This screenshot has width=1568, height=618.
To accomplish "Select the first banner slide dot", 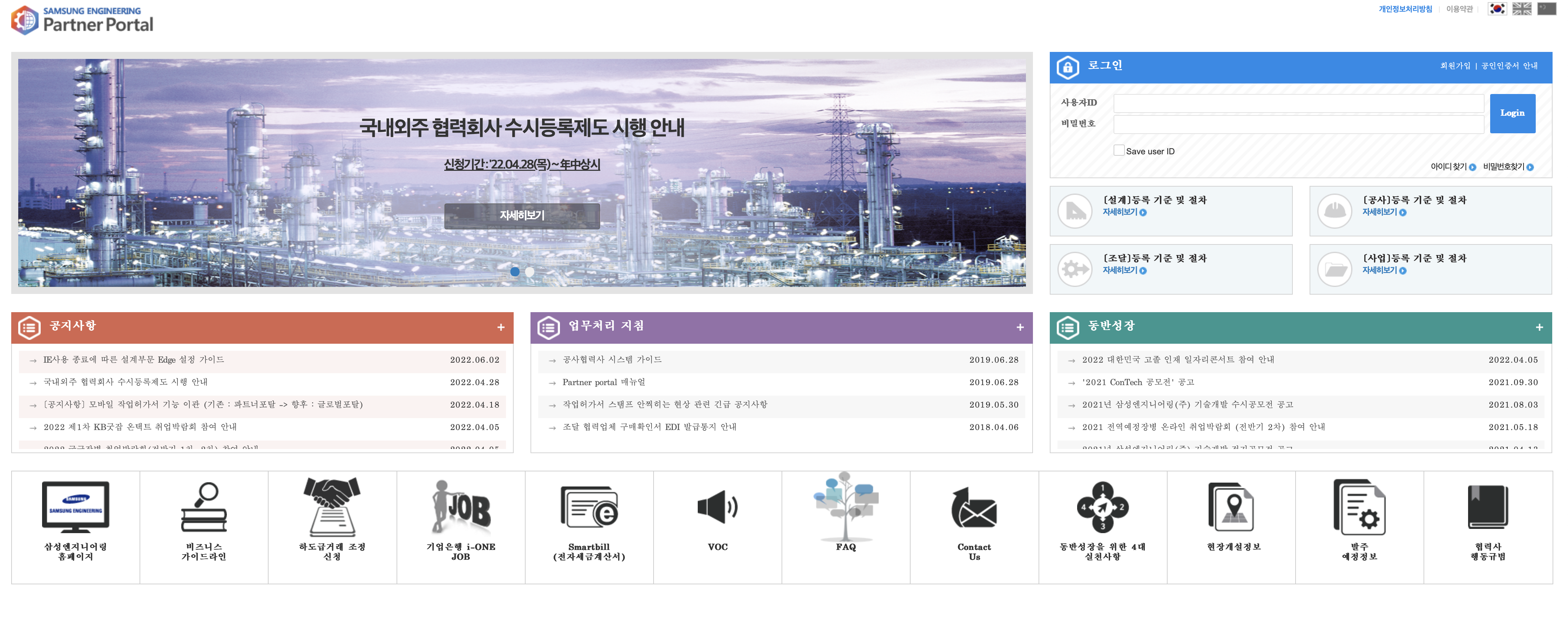I will pos(515,271).
